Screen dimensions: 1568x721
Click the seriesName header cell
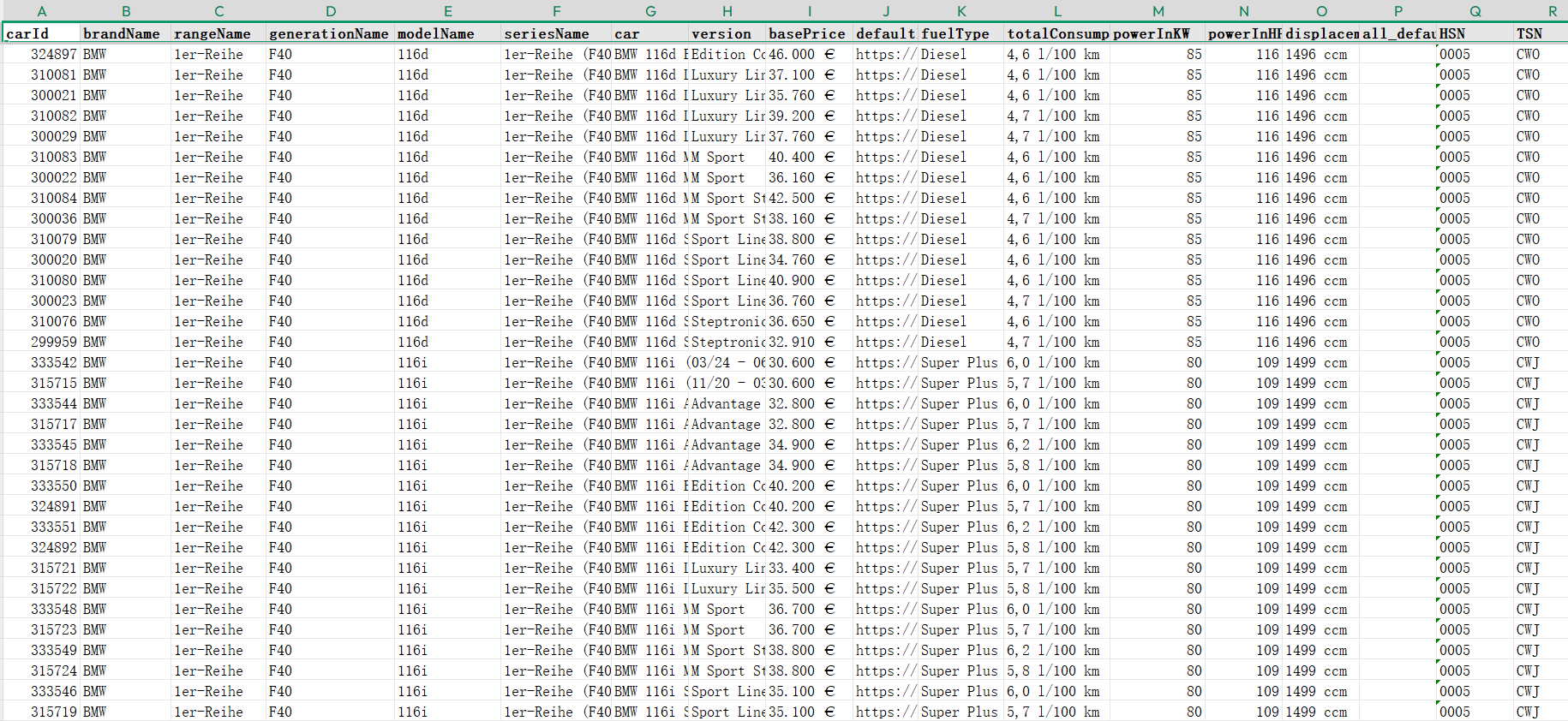pyautogui.click(x=555, y=33)
